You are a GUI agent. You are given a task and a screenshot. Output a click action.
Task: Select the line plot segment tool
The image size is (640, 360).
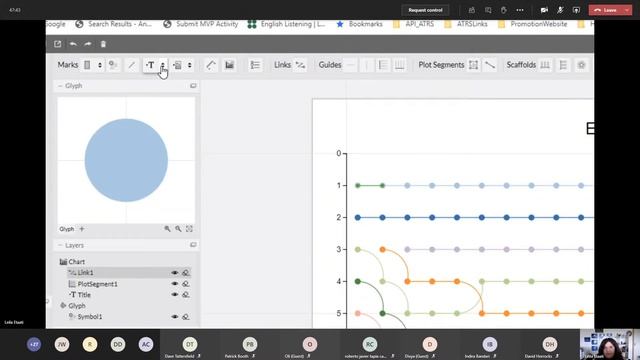coord(490,65)
